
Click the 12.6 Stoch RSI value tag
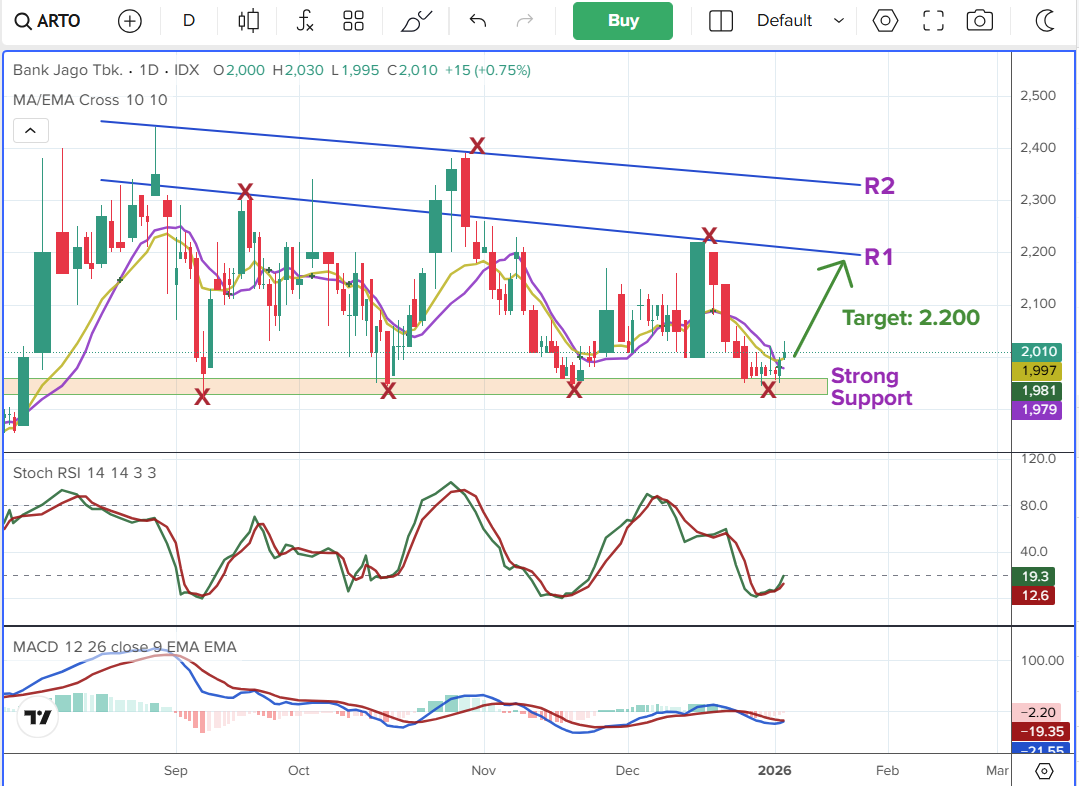click(x=1034, y=595)
